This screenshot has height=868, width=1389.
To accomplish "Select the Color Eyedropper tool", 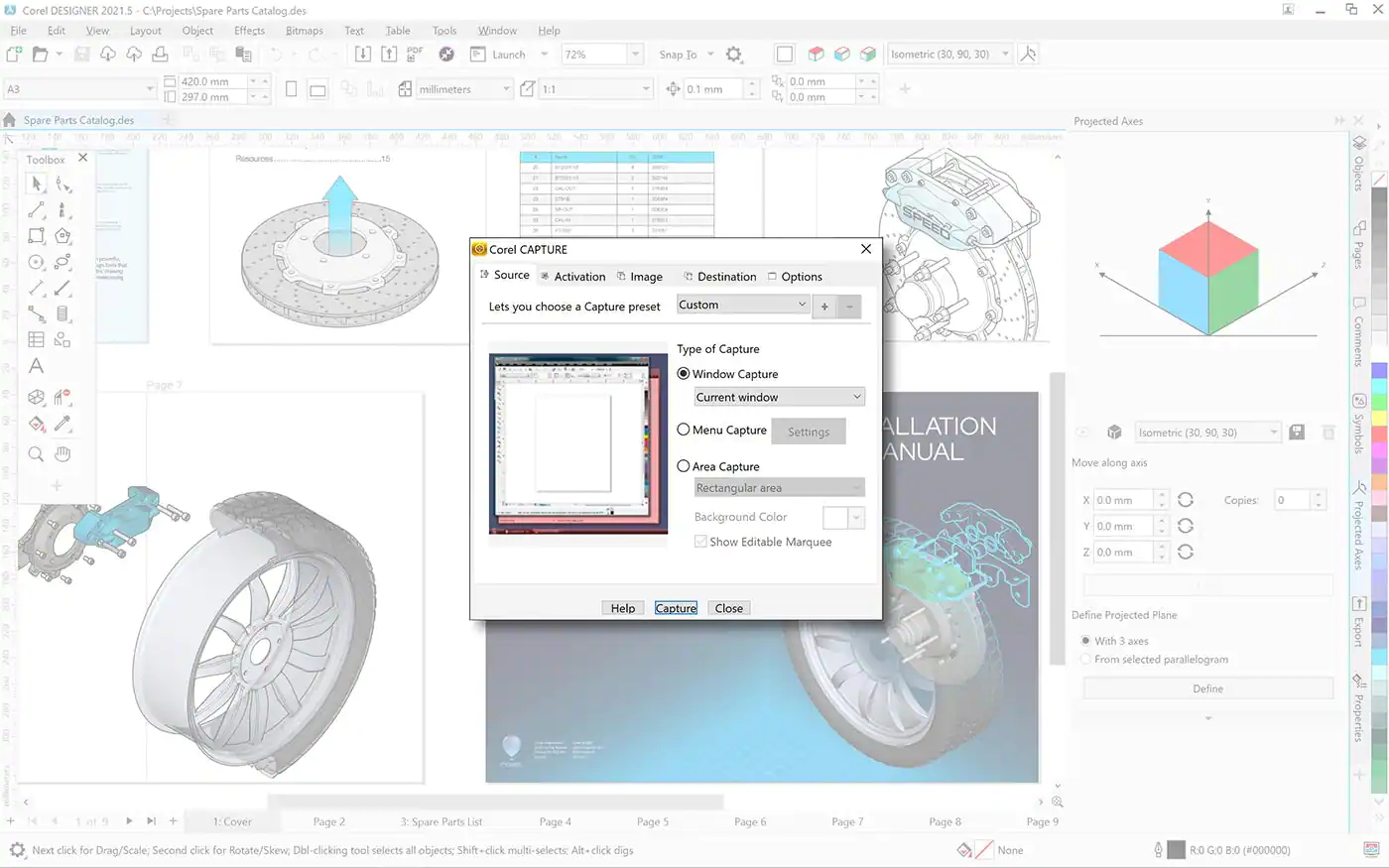I will pos(61,425).
